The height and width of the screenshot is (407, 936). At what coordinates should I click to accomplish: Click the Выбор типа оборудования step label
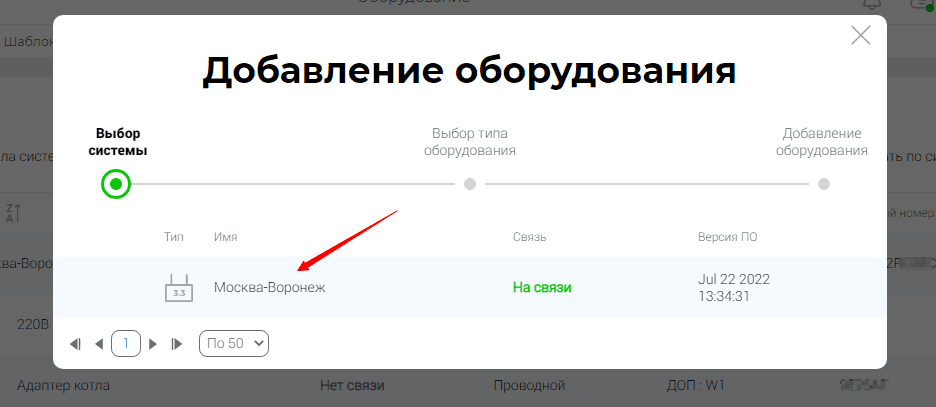point(470,142)
